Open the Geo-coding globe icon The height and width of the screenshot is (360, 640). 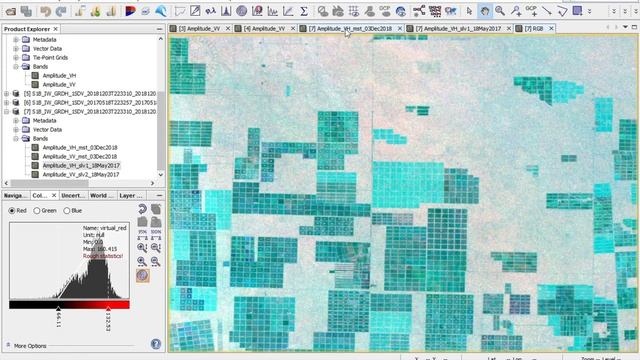(x=401, y=11)
